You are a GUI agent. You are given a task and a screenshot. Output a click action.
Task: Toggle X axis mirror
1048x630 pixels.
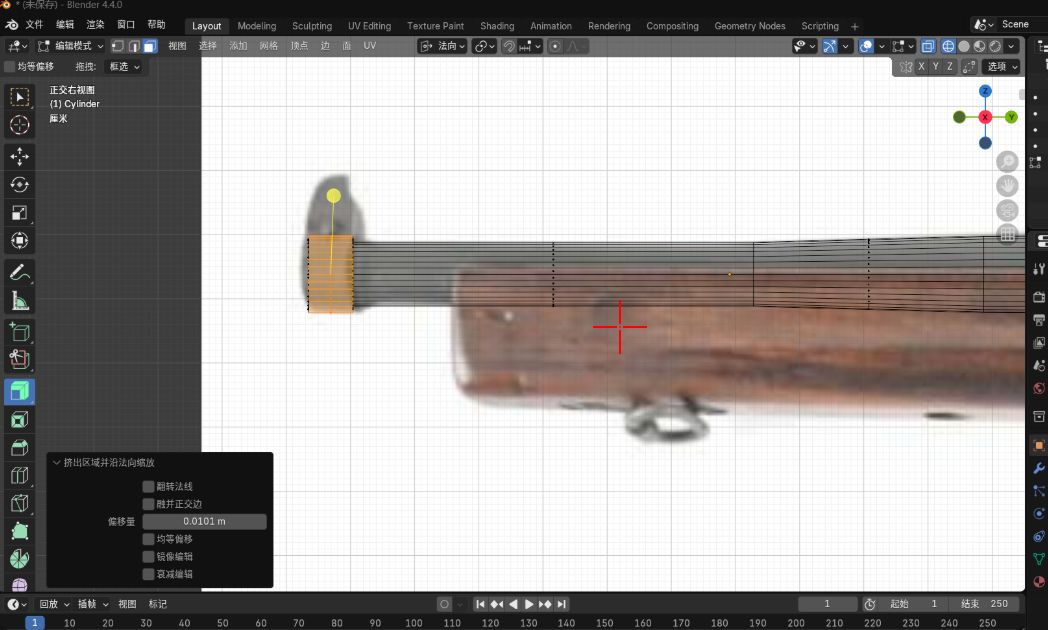[922, 67]
